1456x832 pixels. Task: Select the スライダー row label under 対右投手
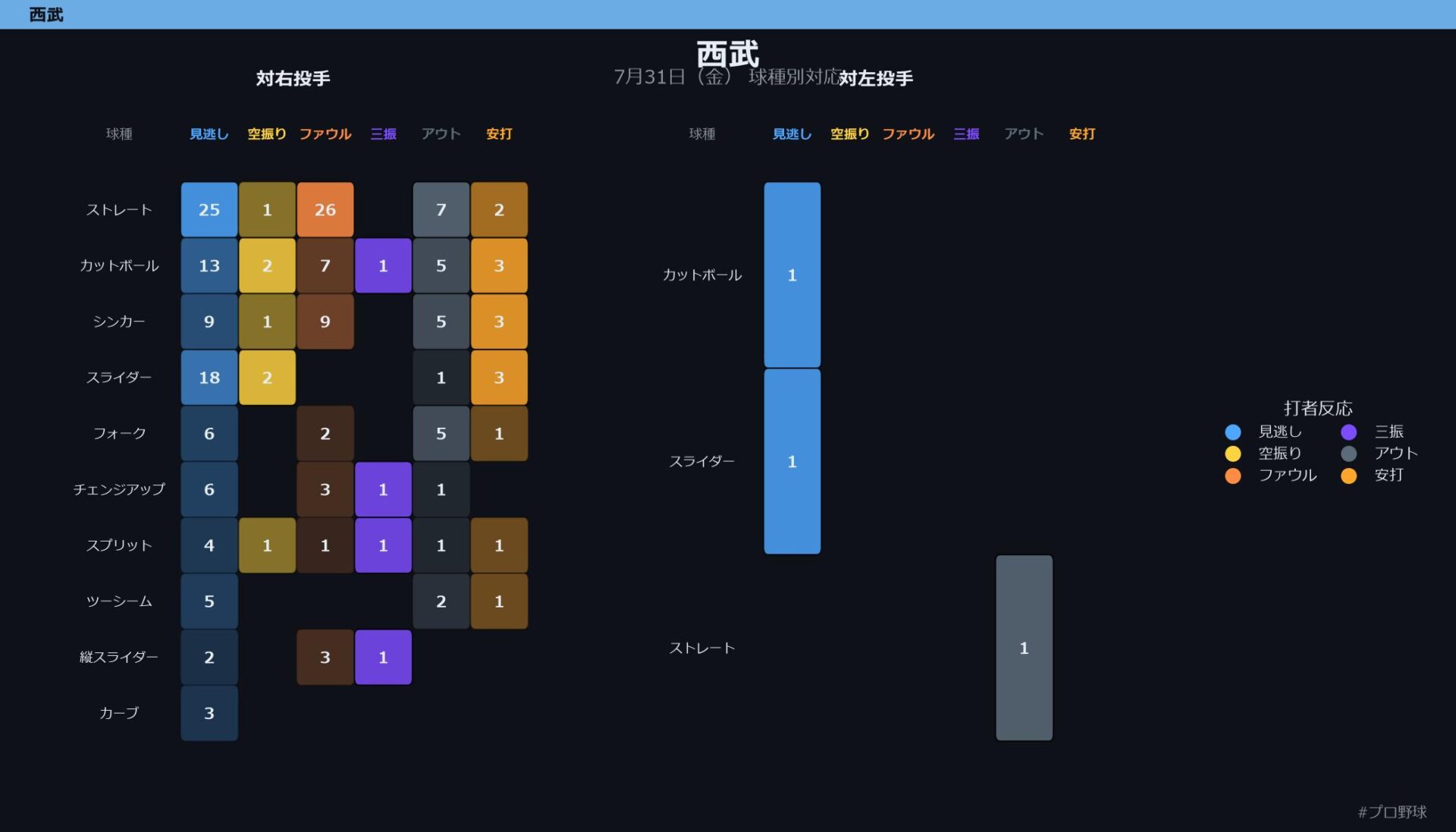tap(119, 378)
